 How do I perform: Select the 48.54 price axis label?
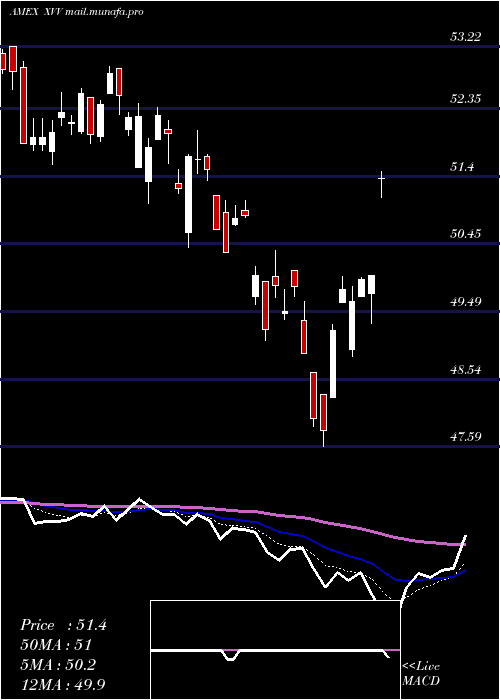[466, 370]
